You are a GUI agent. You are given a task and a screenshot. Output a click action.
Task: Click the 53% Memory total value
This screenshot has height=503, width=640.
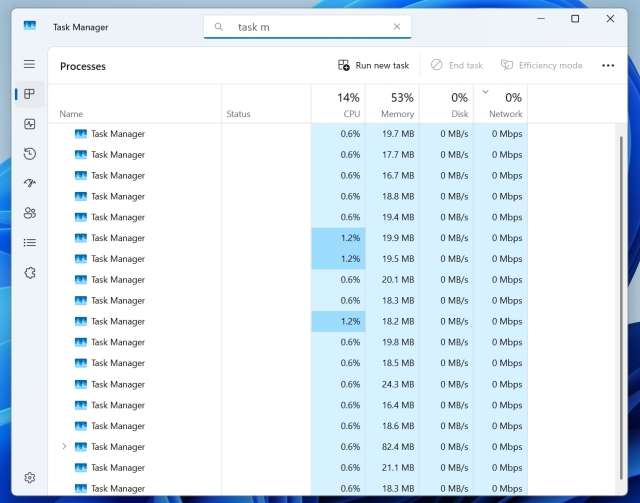[402, 98]
